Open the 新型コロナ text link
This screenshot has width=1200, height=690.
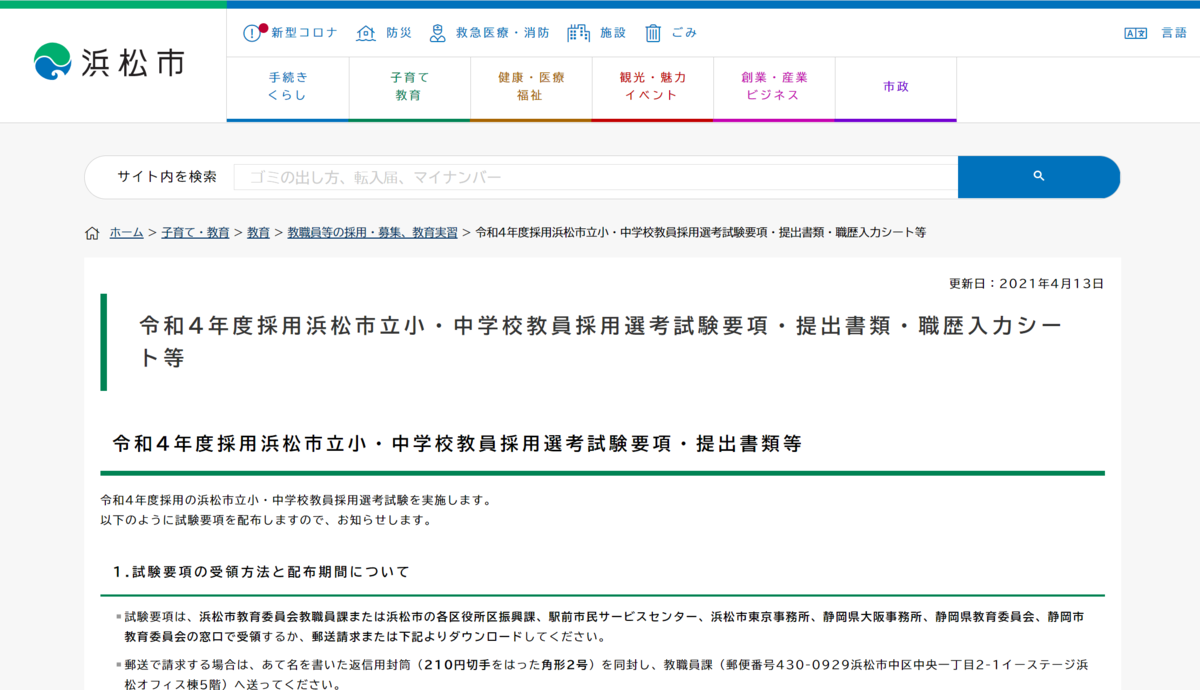(x=304, y=33)
